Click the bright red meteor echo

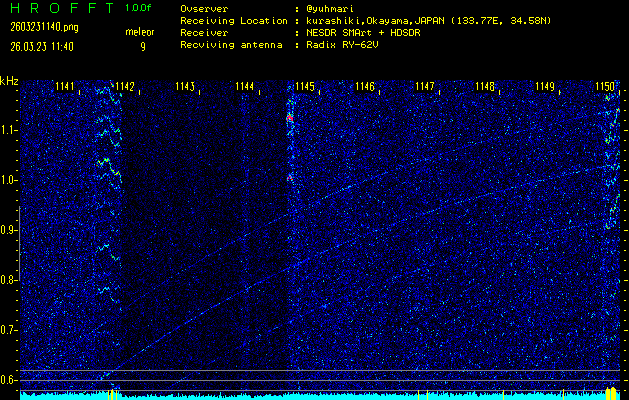coord(290,118)
